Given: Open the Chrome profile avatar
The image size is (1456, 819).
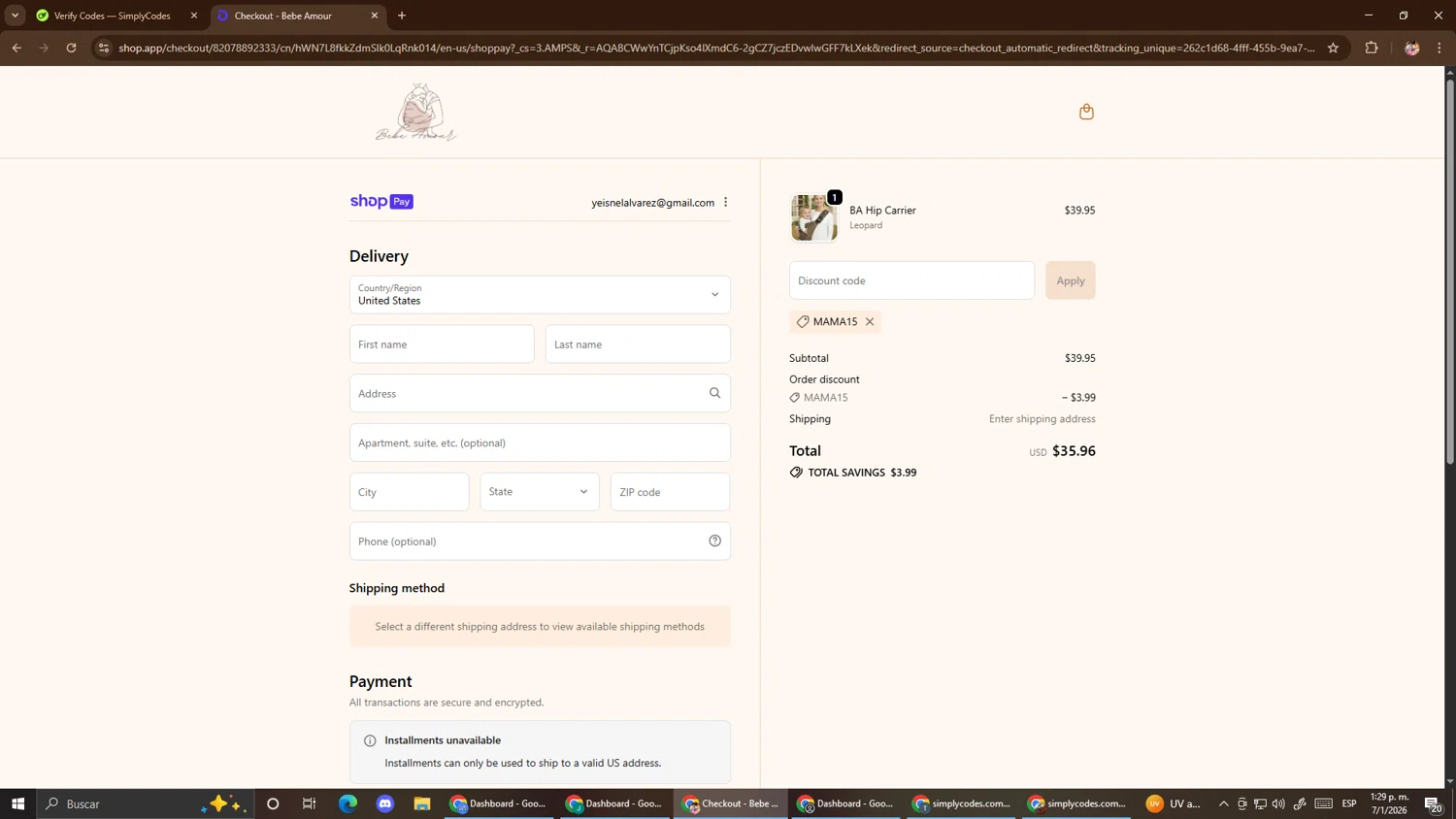Looking at the screenshot, I should point(1411,48).
